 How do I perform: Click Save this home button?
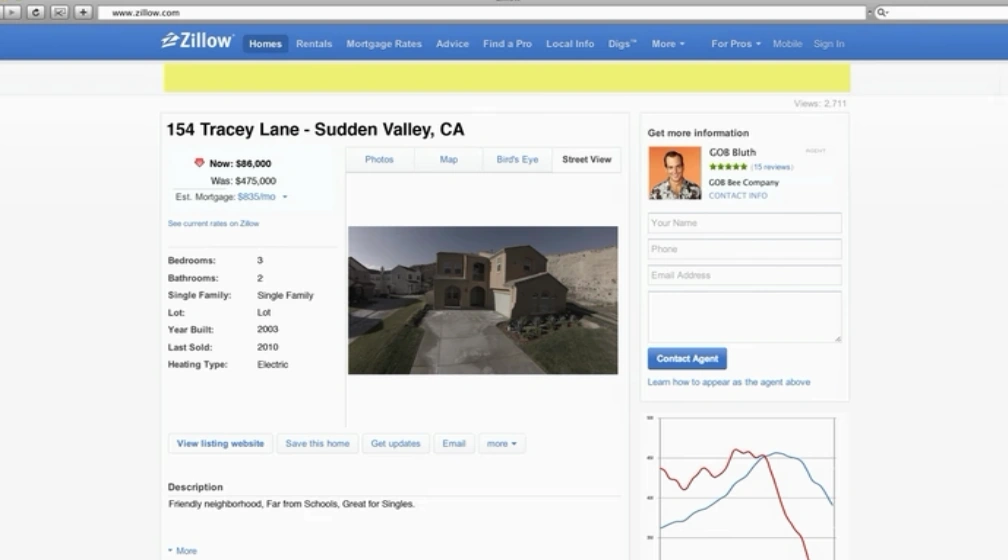click(318, 444)
